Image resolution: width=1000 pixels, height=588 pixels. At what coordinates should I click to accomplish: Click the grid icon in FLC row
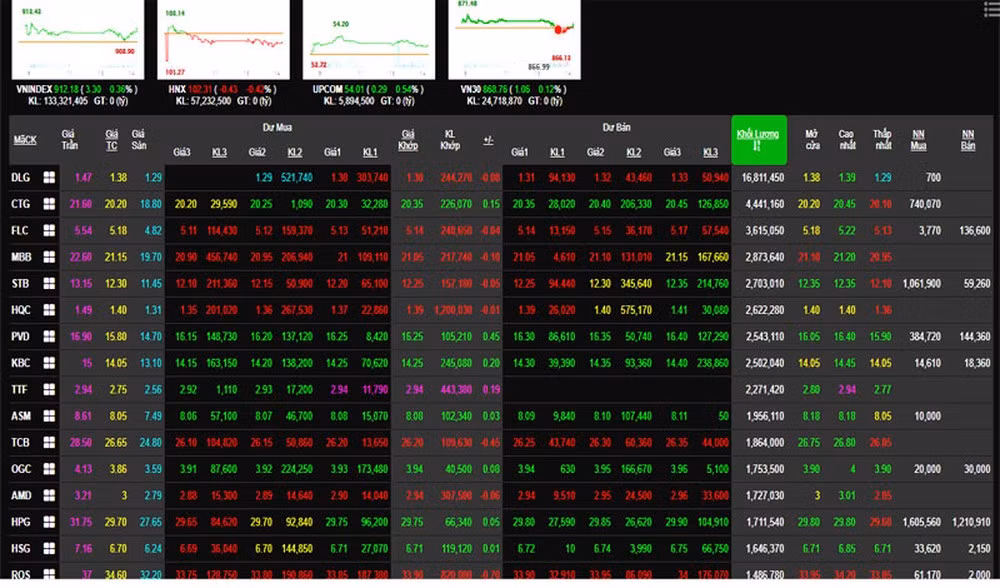[x=47, y=230]
